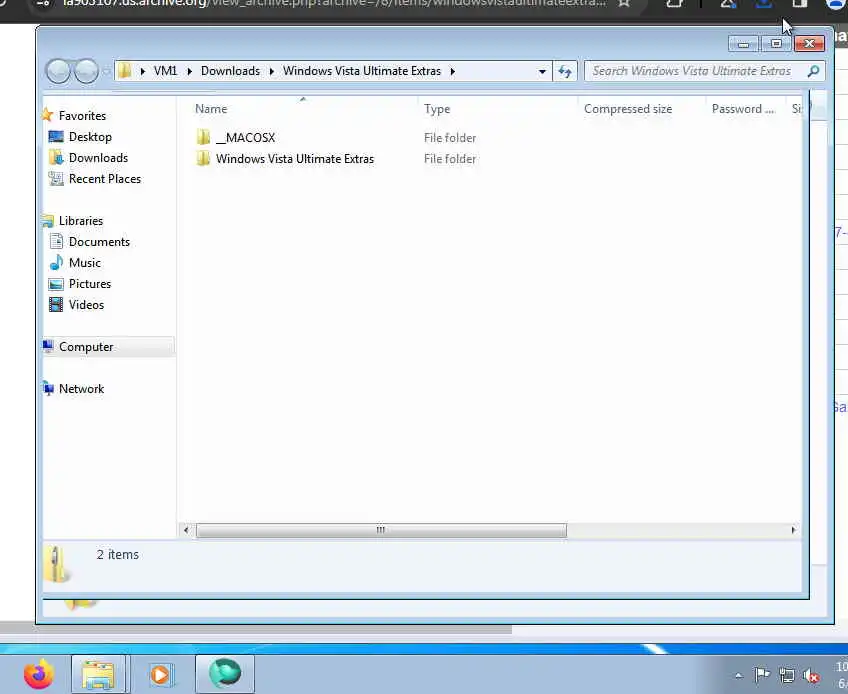Open Videos library in navigation pane
The height and width of the screenshot is (694, 848).
87,305
